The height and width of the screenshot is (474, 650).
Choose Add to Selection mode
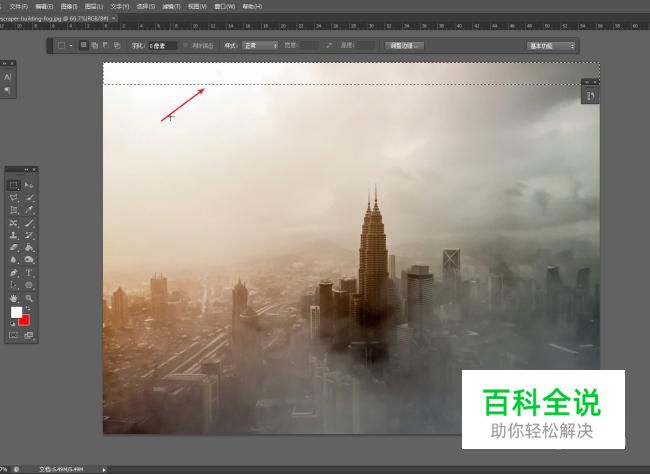[x=95, y=45]
